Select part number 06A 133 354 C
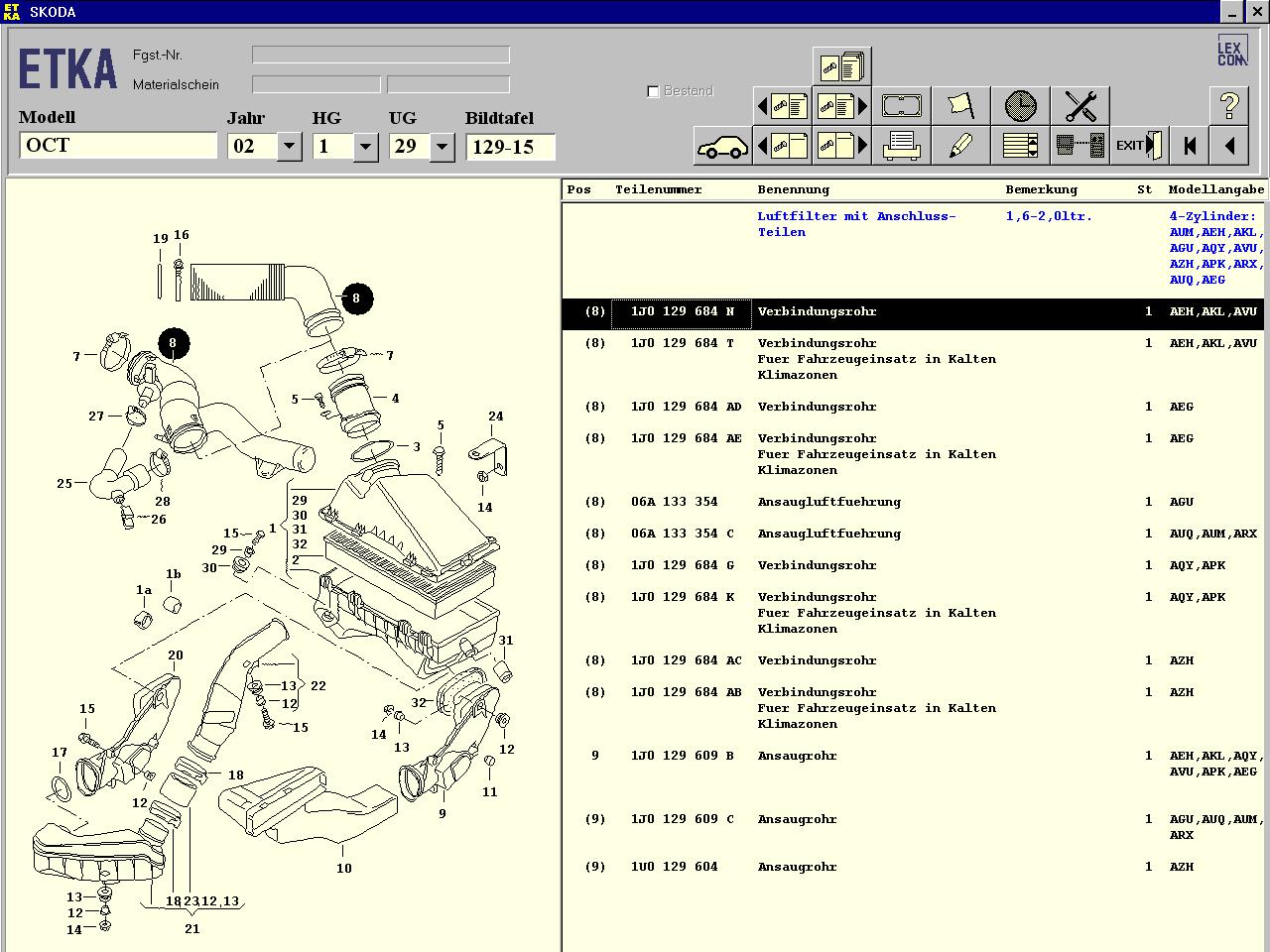Screen dimensions: 1270x952 tap(683, 534)
